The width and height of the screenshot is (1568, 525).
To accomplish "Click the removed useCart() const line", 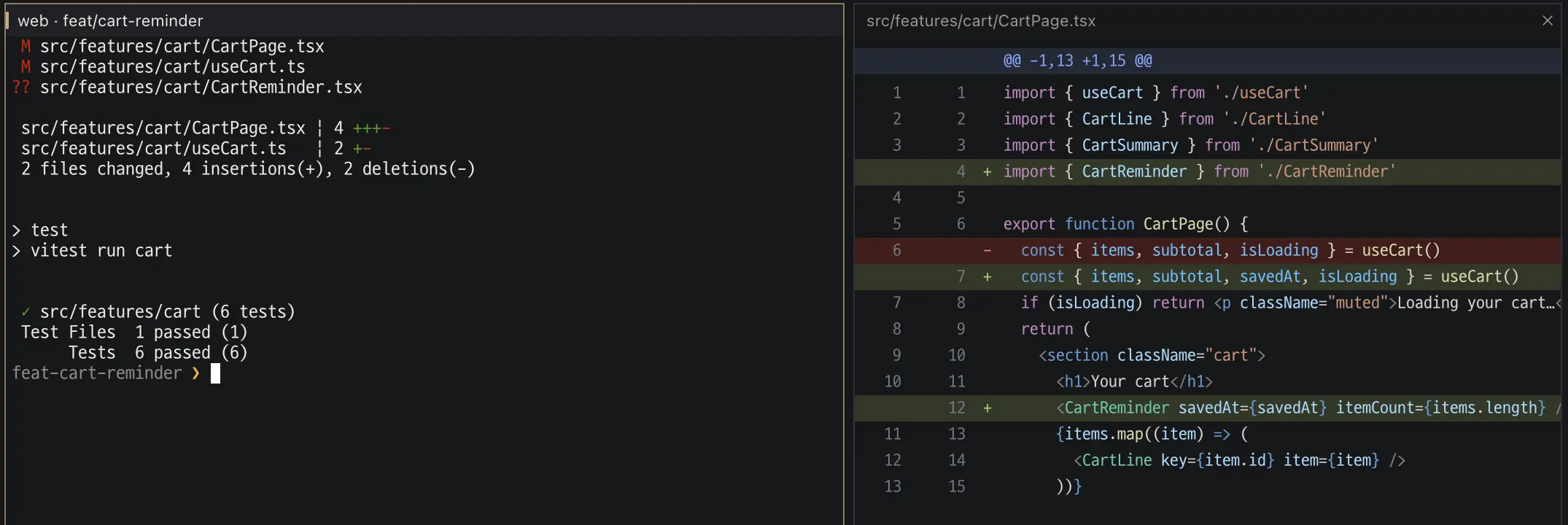I will [x=1208, y=251].
